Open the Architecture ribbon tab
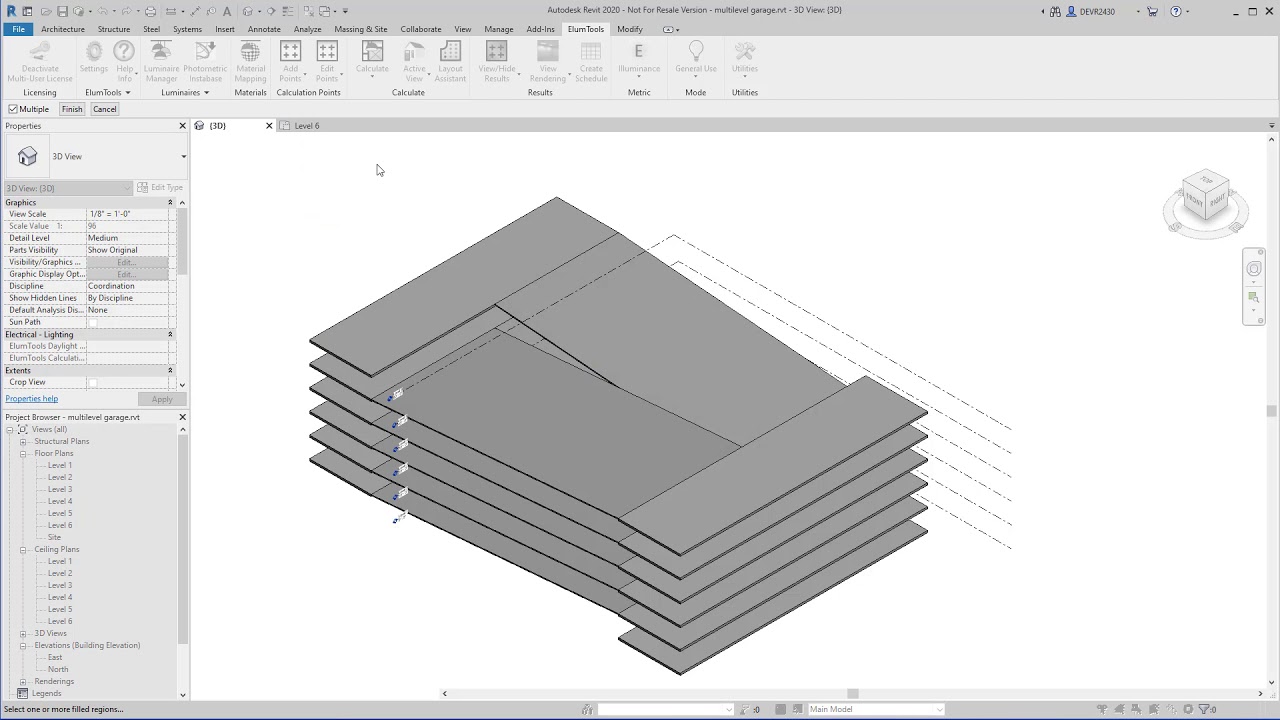The height and width of the screenshot is (720, 1280). pyautogui.click(x=63, y=29)
